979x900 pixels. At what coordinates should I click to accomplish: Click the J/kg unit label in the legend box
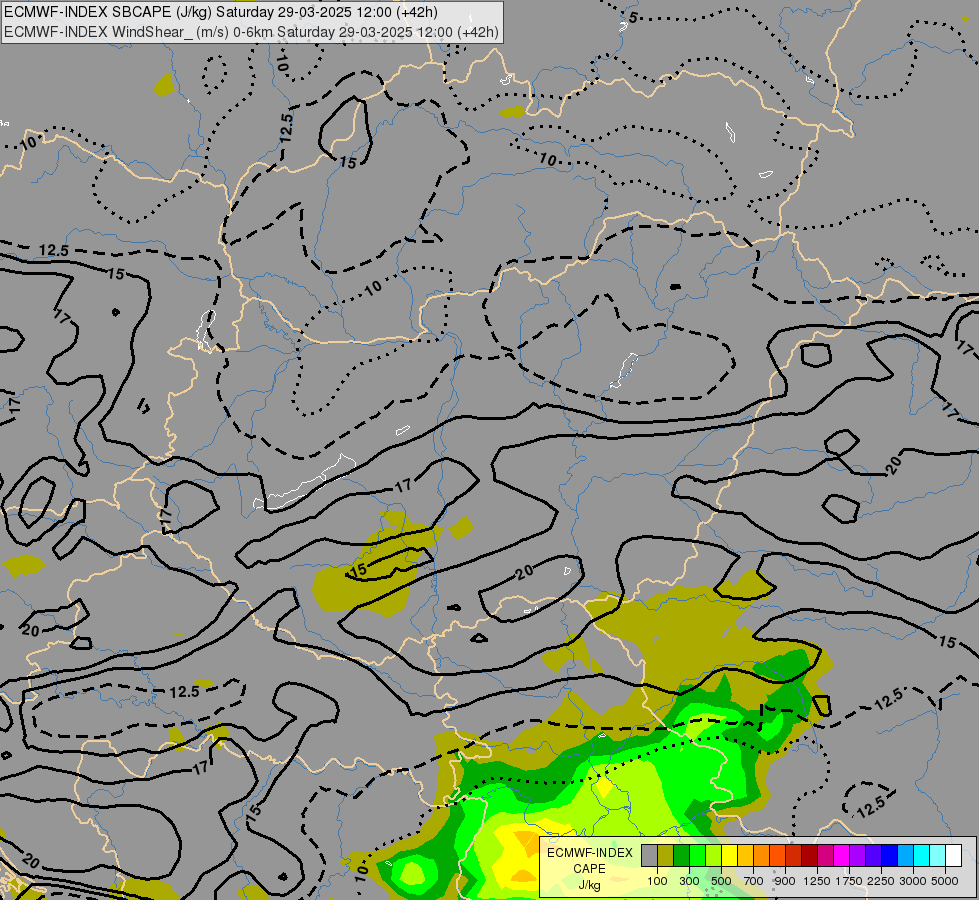click(589, 885)
